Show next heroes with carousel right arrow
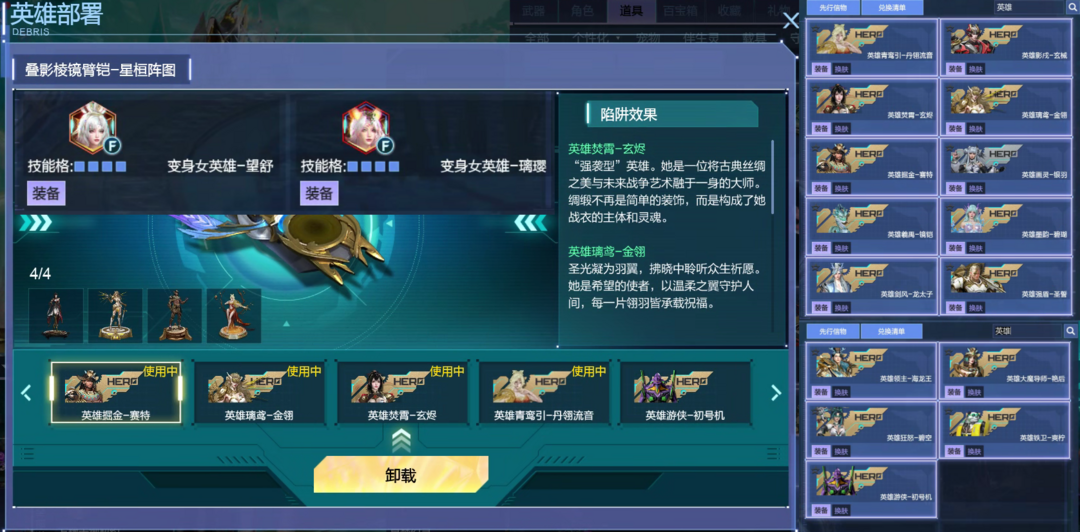This screenshot has height=532, width=1080. click(x=776, y=393)
